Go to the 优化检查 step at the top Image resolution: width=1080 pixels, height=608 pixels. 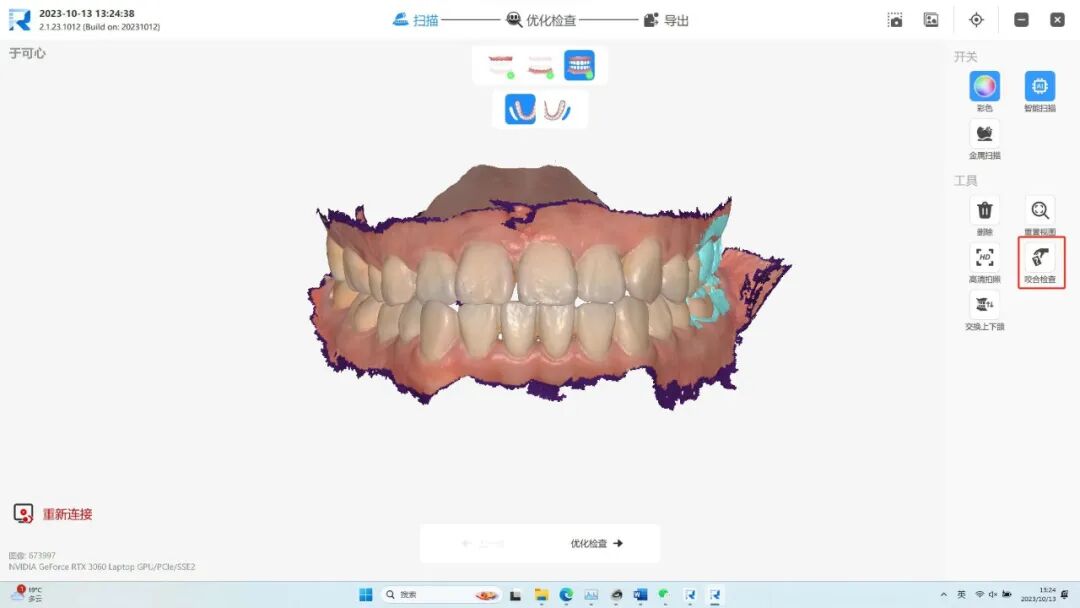point(541,20)
